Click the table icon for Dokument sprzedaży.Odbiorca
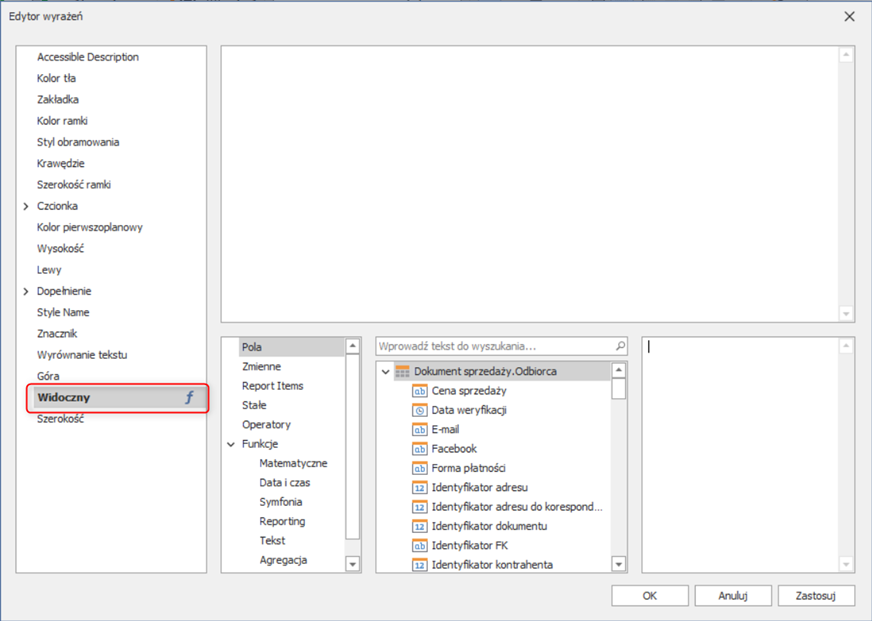Screen dimensions: 872x621 pyautogui.click(x=402, y=371)
